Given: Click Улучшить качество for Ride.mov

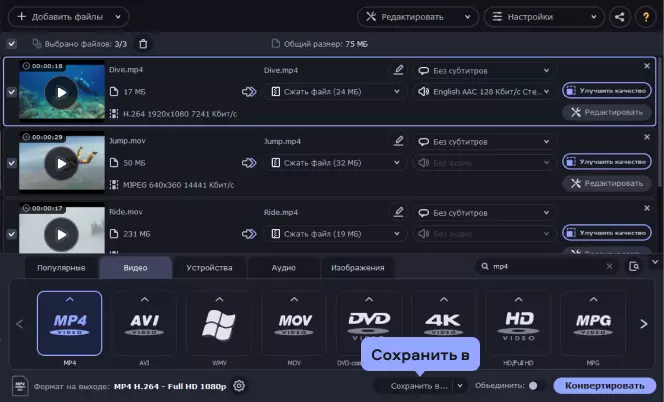Looking at the screenshot, I should (x=607, y=233).
